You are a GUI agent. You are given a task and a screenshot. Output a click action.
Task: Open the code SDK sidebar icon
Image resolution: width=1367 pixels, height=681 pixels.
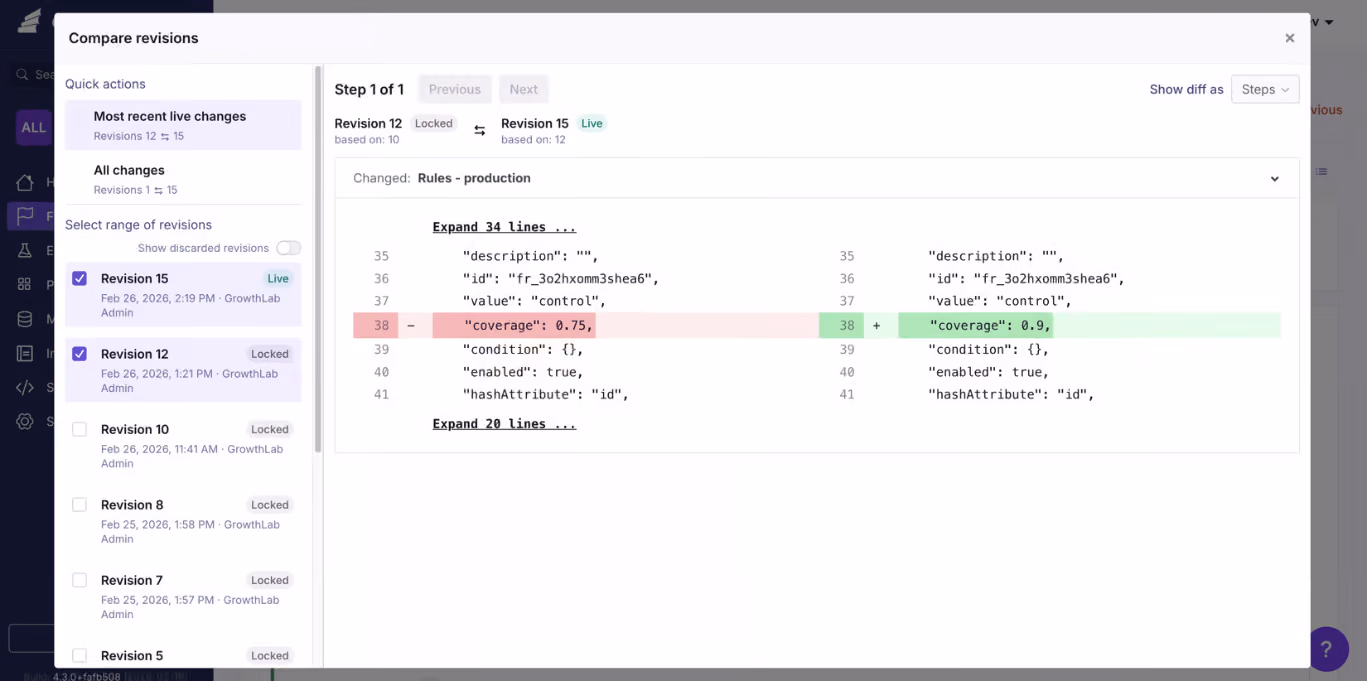point(25,388)
